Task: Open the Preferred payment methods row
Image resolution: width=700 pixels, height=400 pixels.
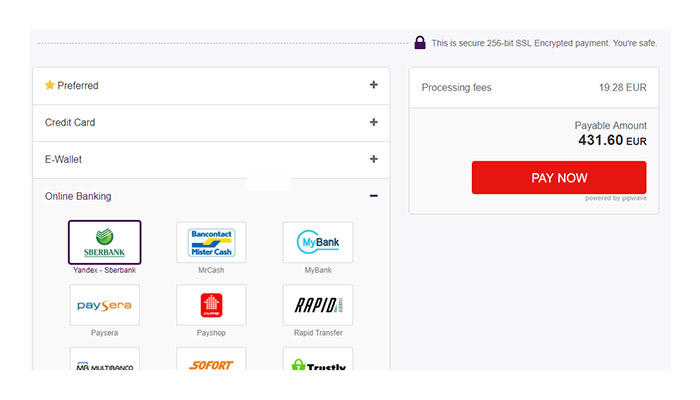Action: coord(200,86)
